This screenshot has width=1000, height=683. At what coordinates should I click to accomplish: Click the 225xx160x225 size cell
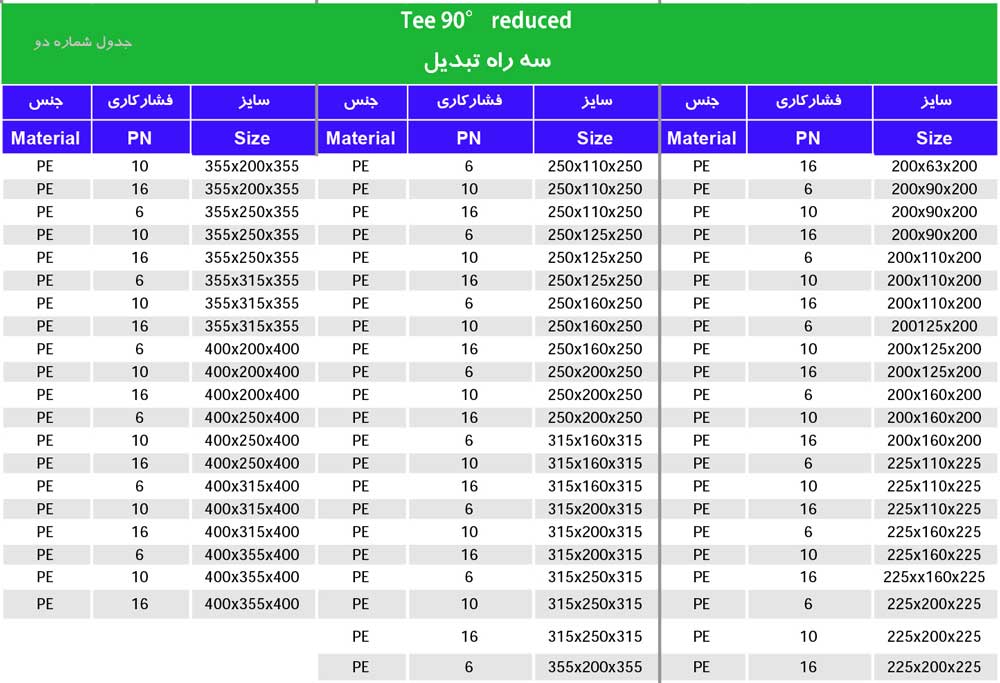(x=934, y=577)
